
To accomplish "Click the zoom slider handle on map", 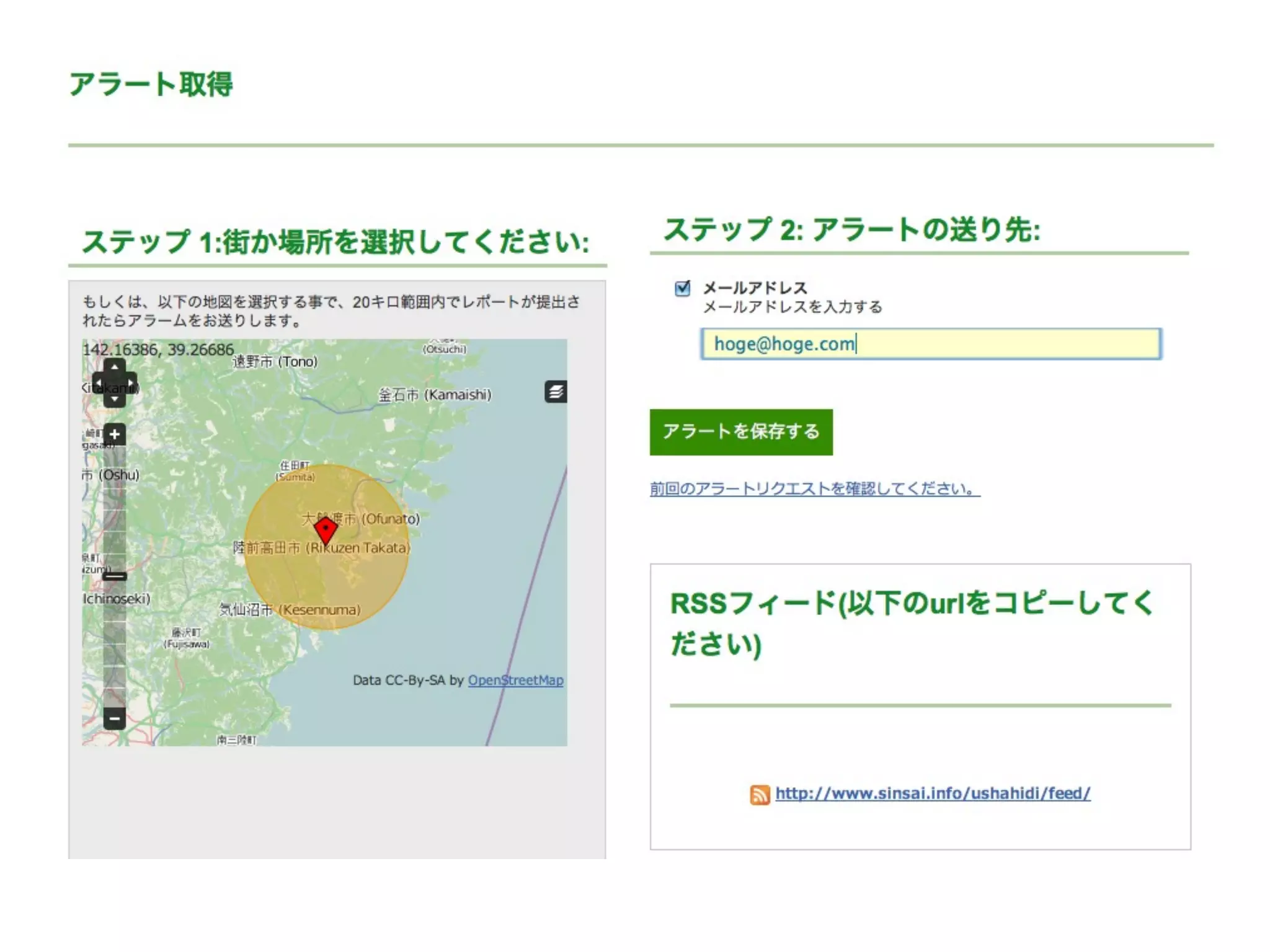I will click(x=115, y=576).
